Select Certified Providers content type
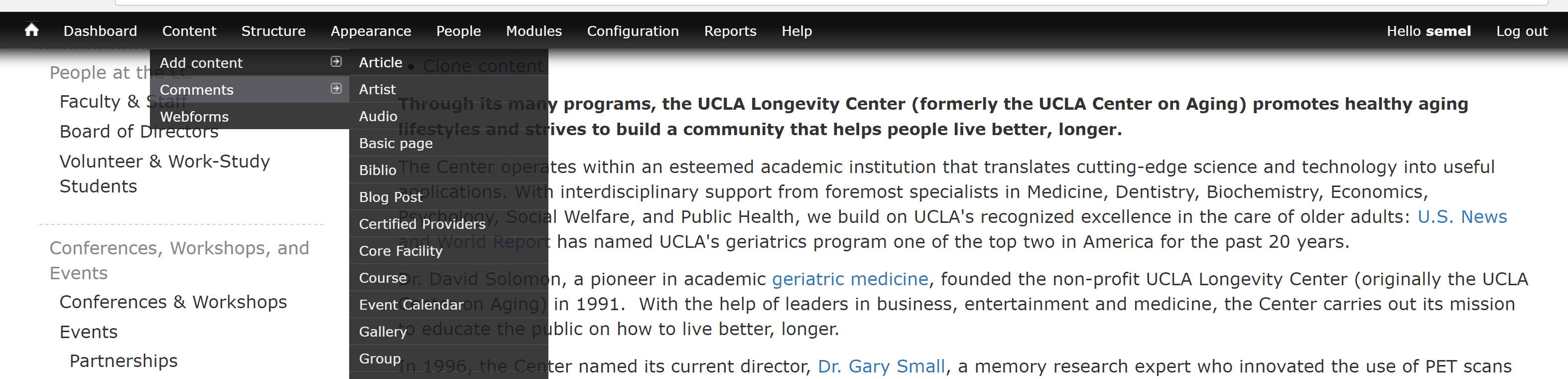Image resolution: width=1568 pixels, height=379 pixels. [x=422, y=224]
